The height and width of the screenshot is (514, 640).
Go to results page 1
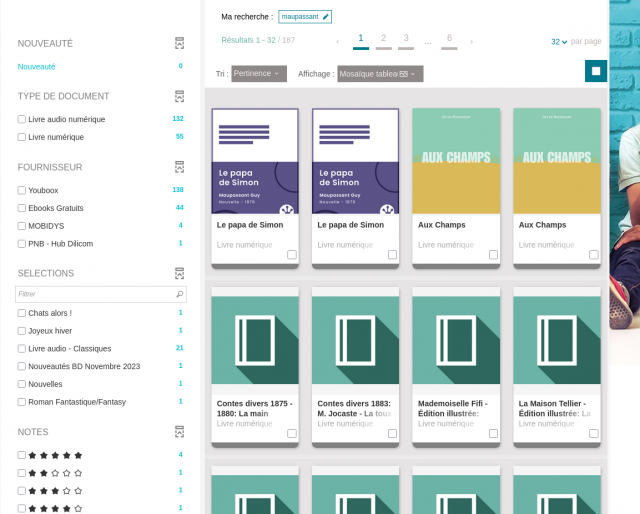361,40
